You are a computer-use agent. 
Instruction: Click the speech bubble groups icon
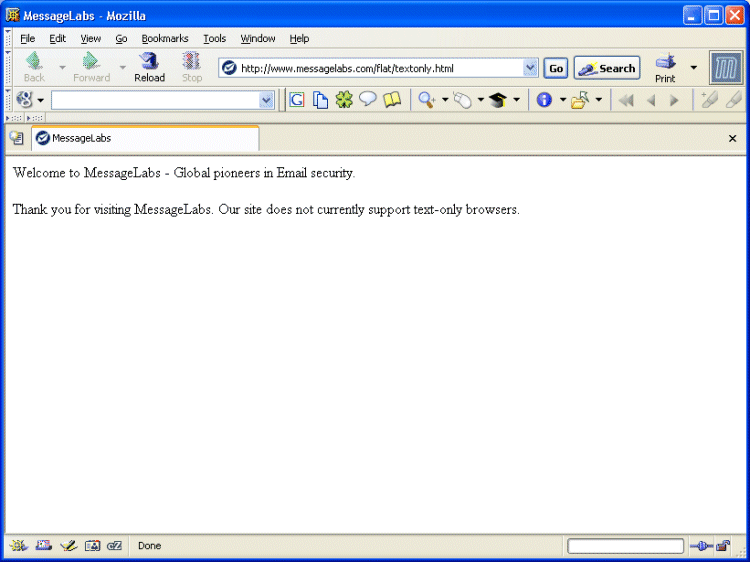click(x=367, y=99)
